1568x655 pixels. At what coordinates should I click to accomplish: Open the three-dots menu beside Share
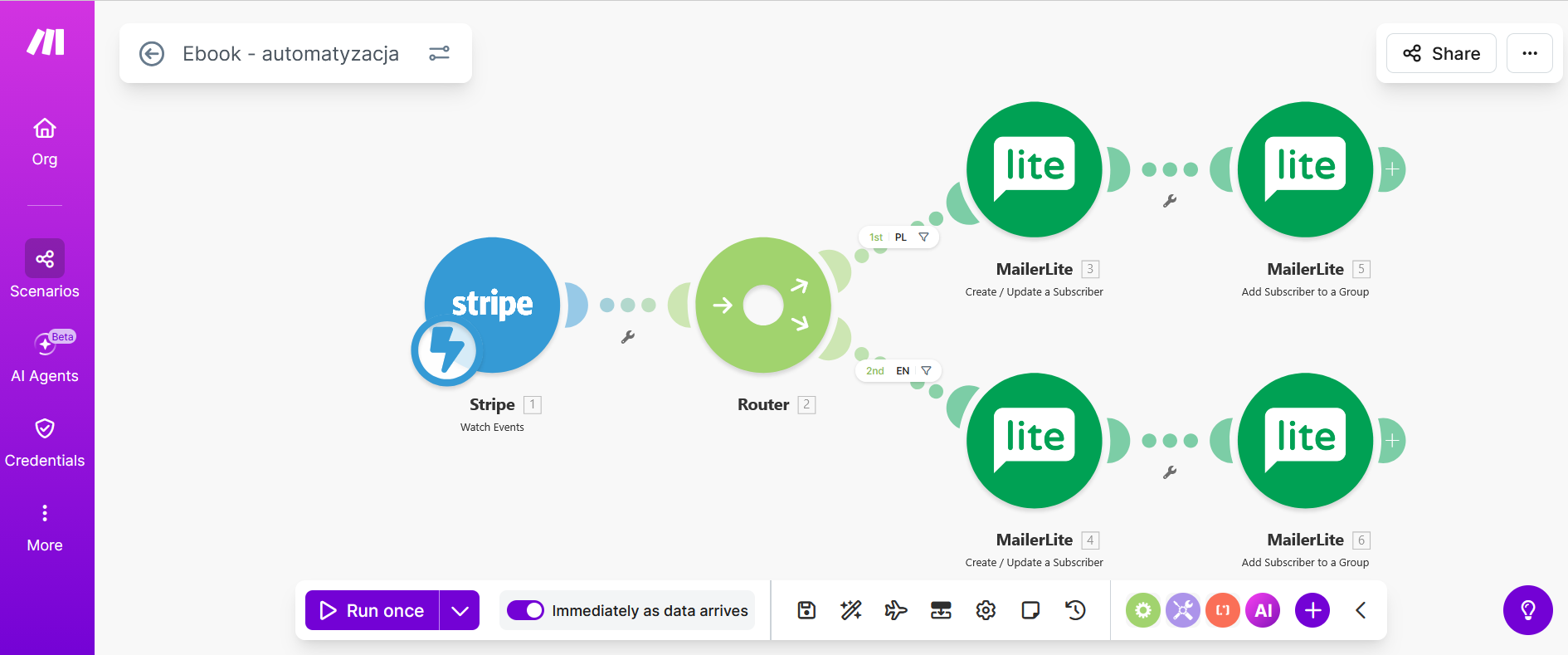pos(1530,53)
